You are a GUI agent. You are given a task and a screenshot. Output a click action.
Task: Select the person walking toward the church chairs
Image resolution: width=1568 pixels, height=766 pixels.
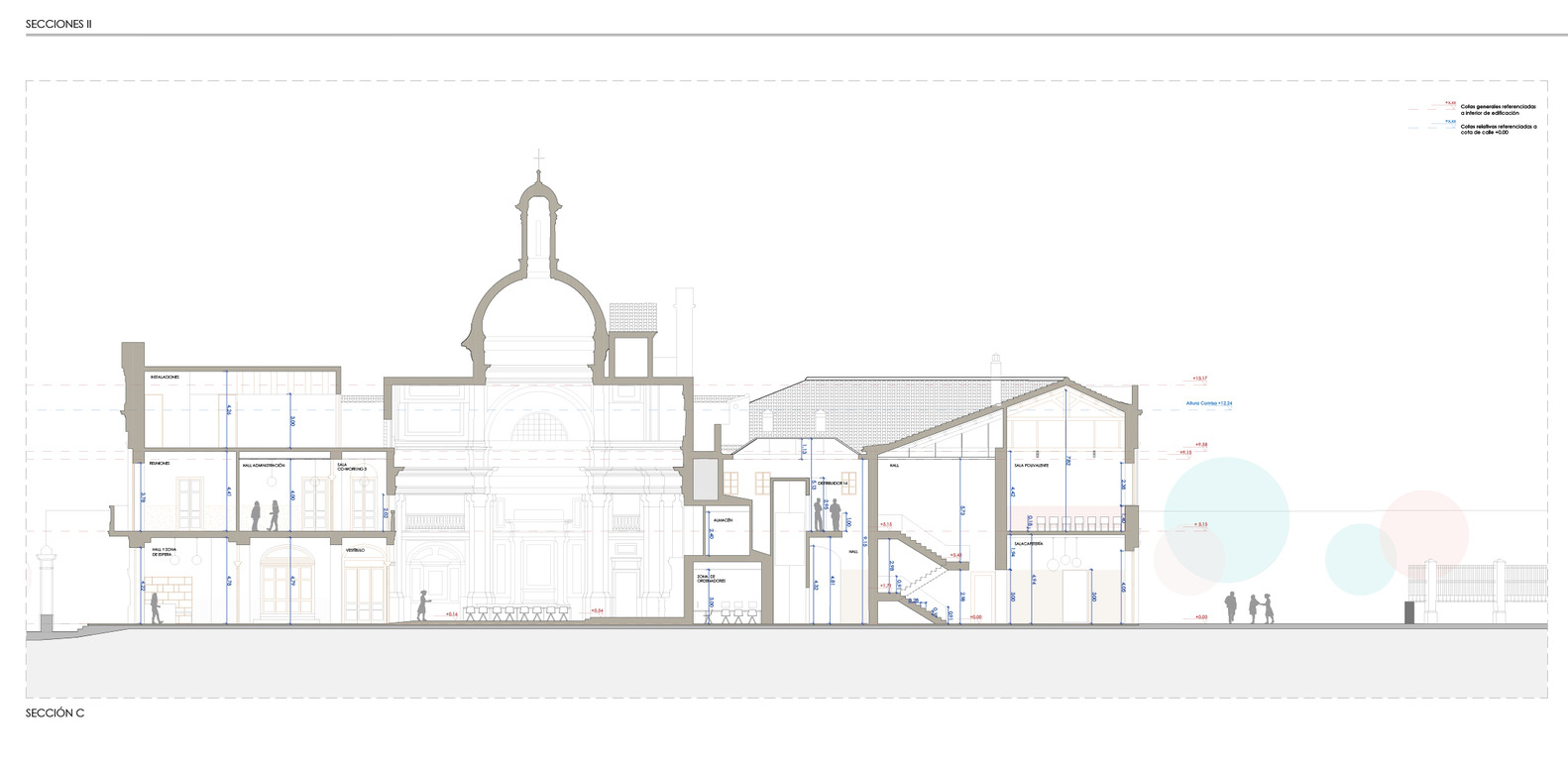click(x=423, y=605)
